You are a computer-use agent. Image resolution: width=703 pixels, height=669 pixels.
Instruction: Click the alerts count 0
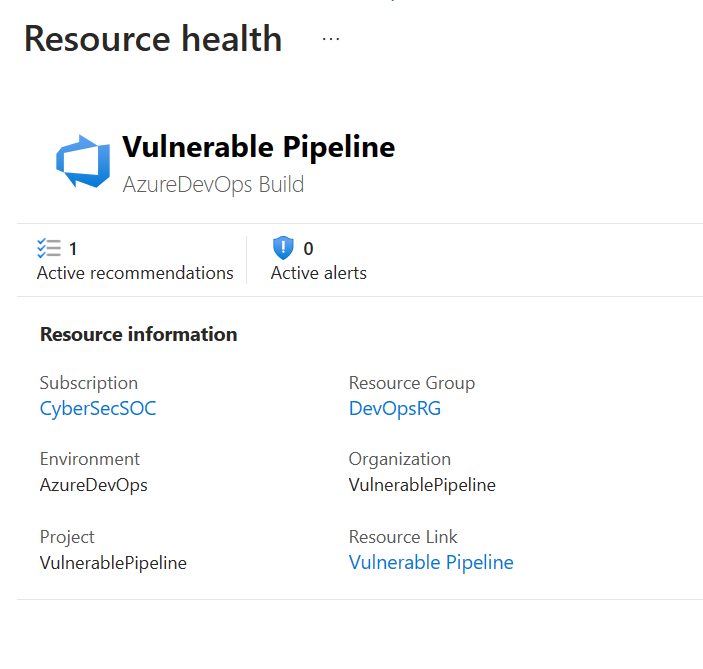308,249
